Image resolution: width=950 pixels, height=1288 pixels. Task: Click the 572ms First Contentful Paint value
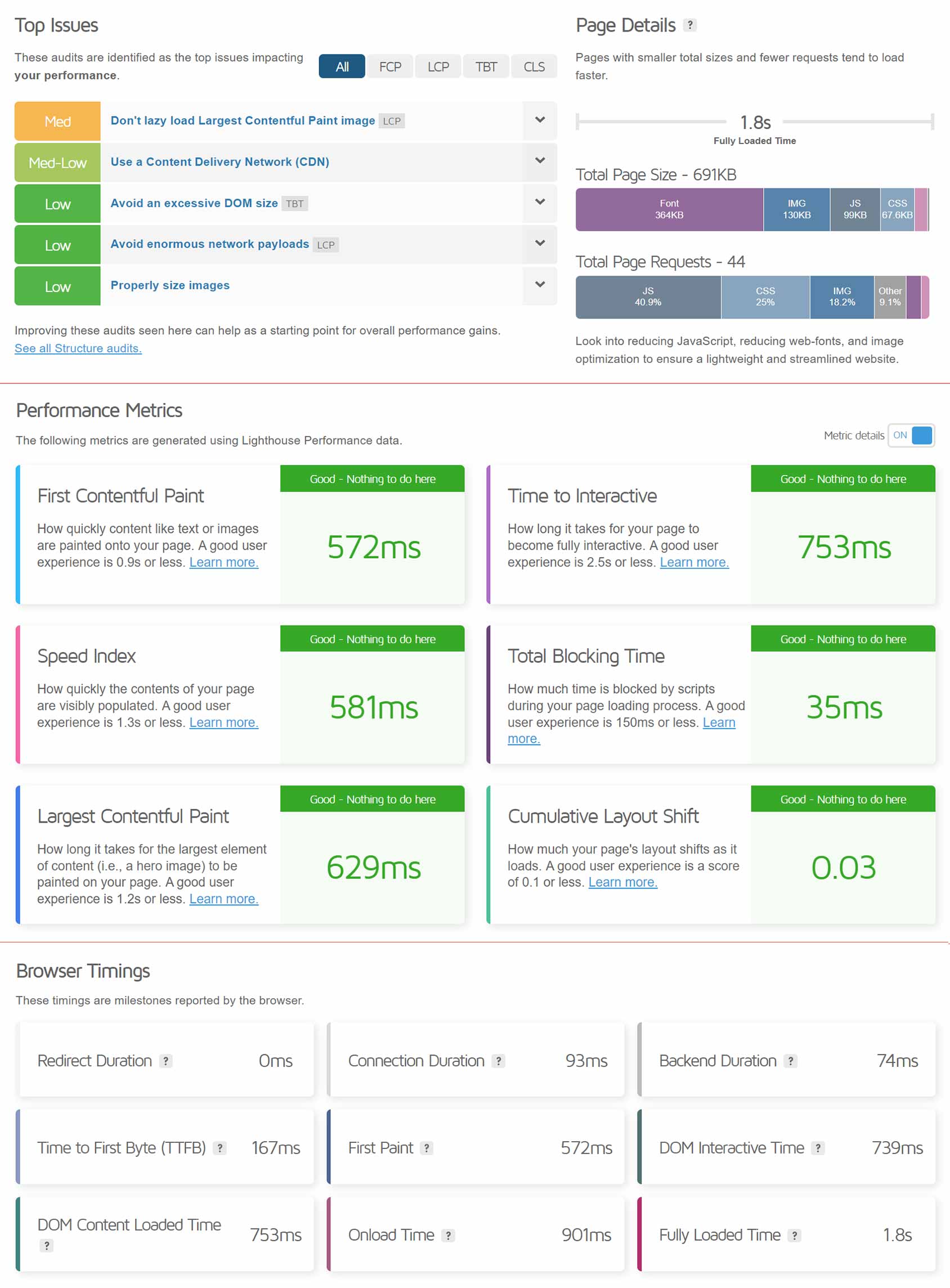pyautogui.click(x=374, y=547)
